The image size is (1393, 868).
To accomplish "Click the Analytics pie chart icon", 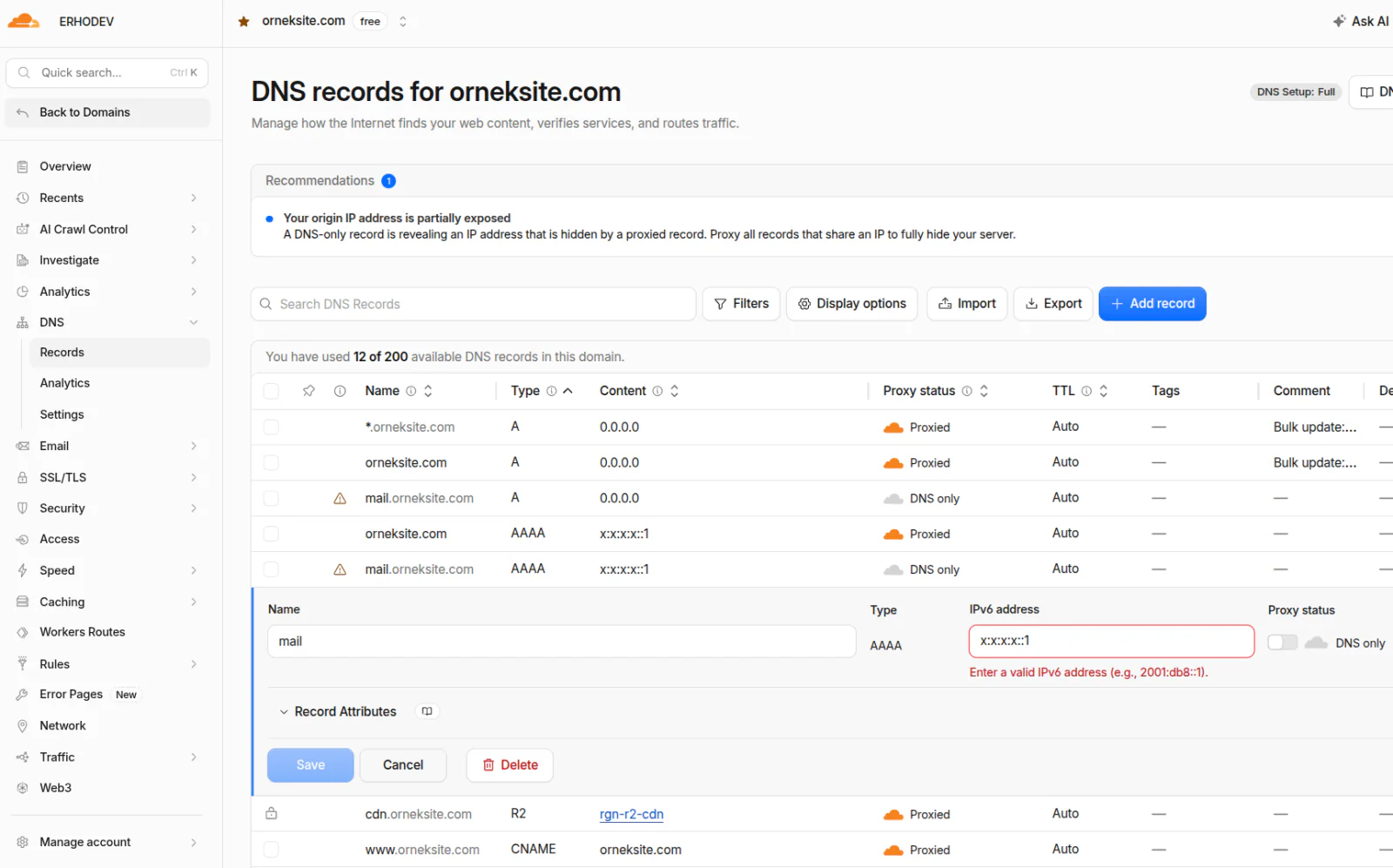I will pyautogui.click(x=23, y=292).
